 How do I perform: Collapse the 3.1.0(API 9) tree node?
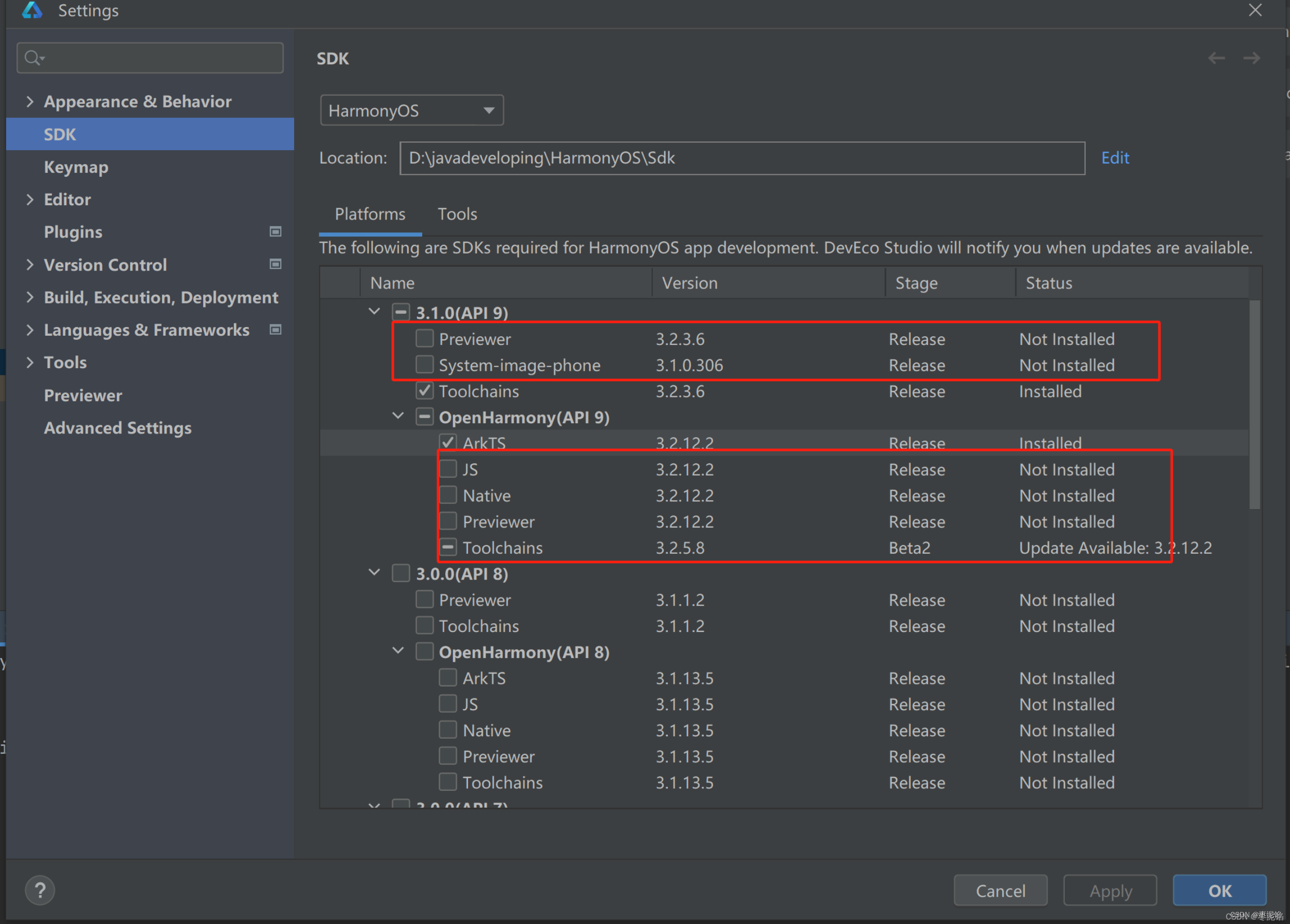tap(374, 311)
